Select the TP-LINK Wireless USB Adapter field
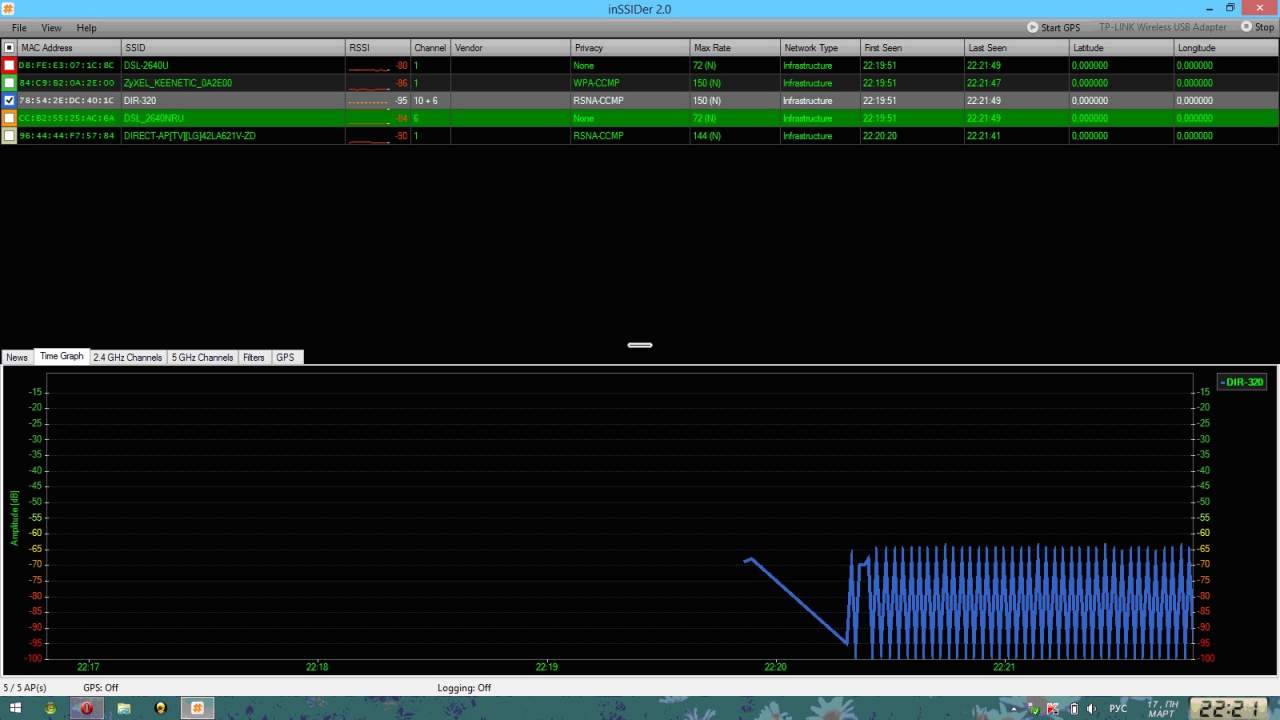This screenshot has width=1280, height=720. coord(1162,27)
